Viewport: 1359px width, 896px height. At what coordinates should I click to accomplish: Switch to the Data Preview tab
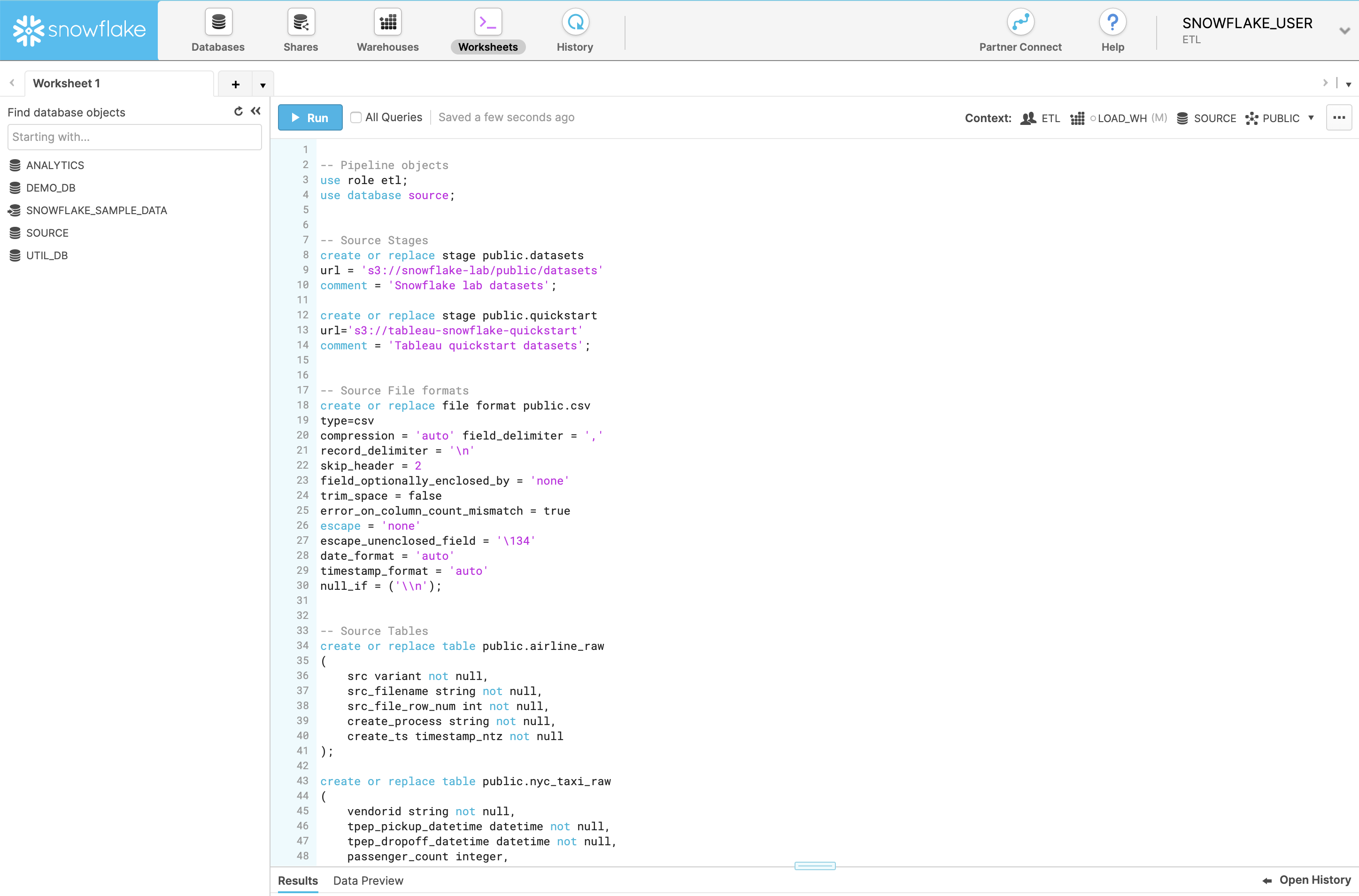(368, 881)
